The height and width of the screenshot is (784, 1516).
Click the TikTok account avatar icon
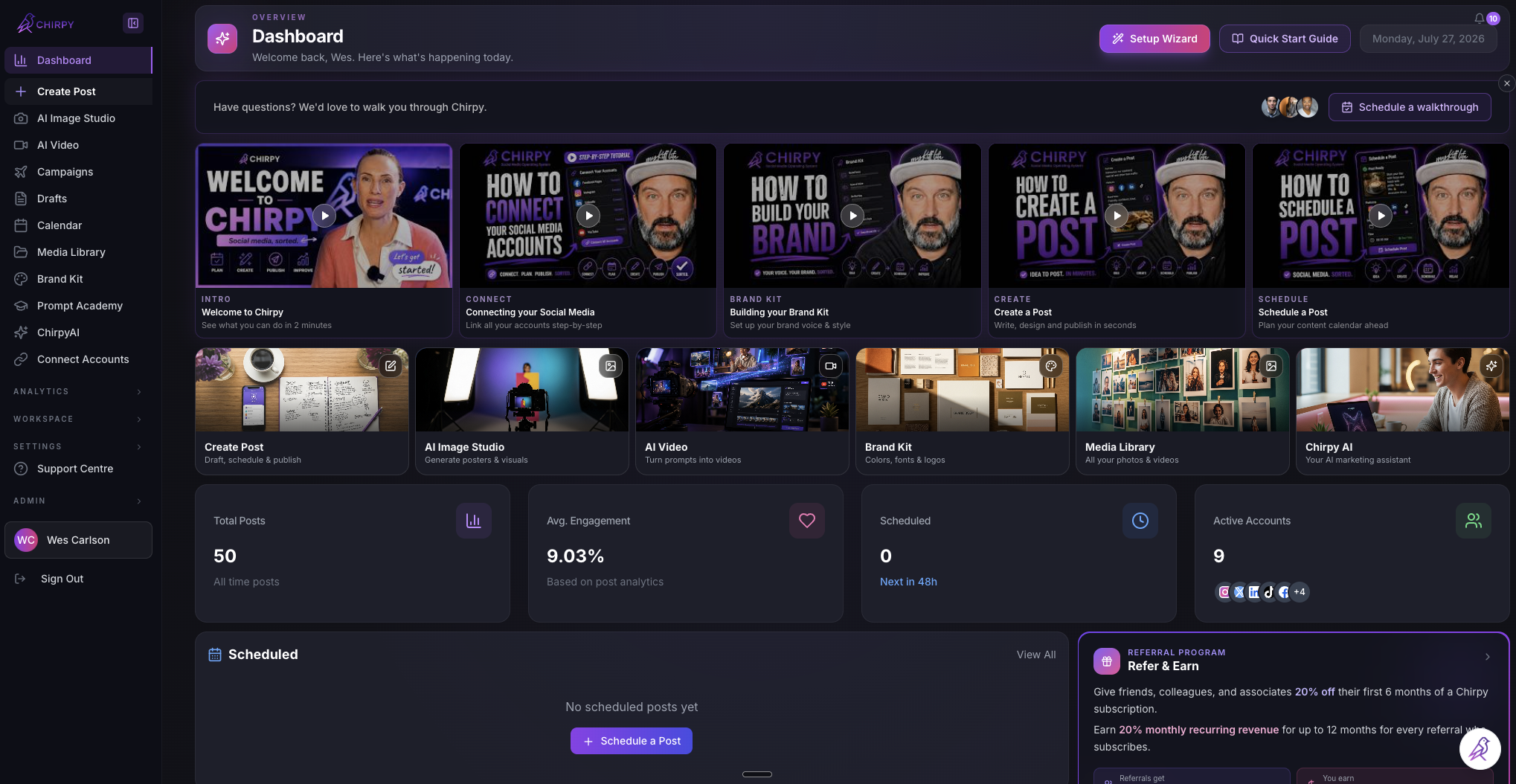(x=1269, y=592)
